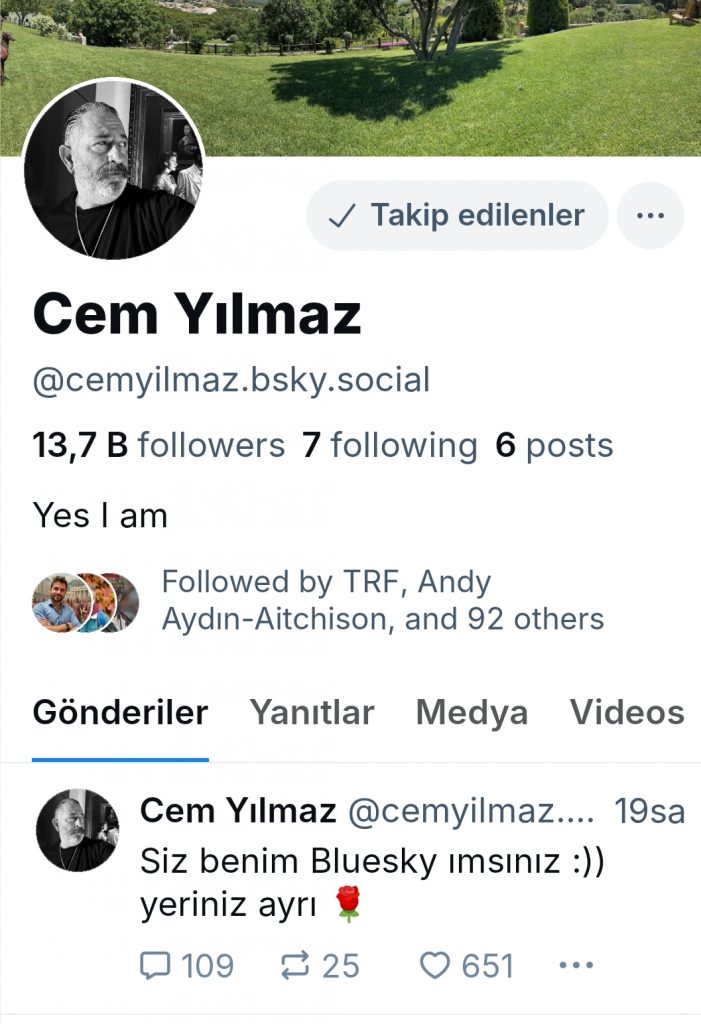
Task: Click the stacked mutual follower avatars
Action: [x=86, y=602]
